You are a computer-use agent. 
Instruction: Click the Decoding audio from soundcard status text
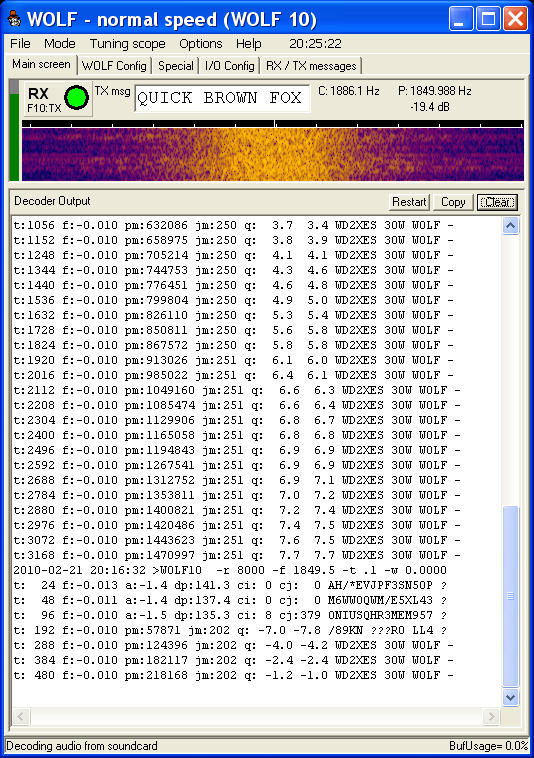(x=82, y=745)
